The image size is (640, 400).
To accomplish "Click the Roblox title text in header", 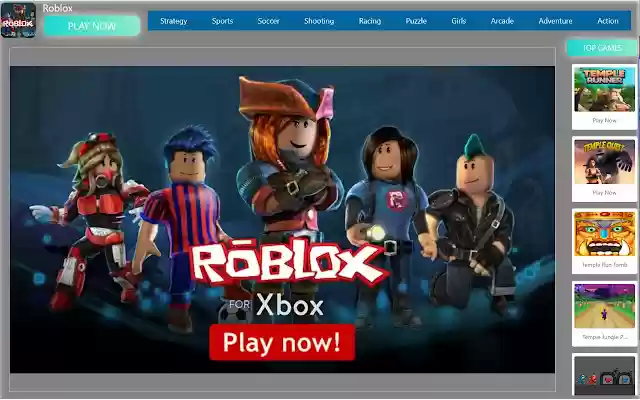I will (x=58, y=8).
